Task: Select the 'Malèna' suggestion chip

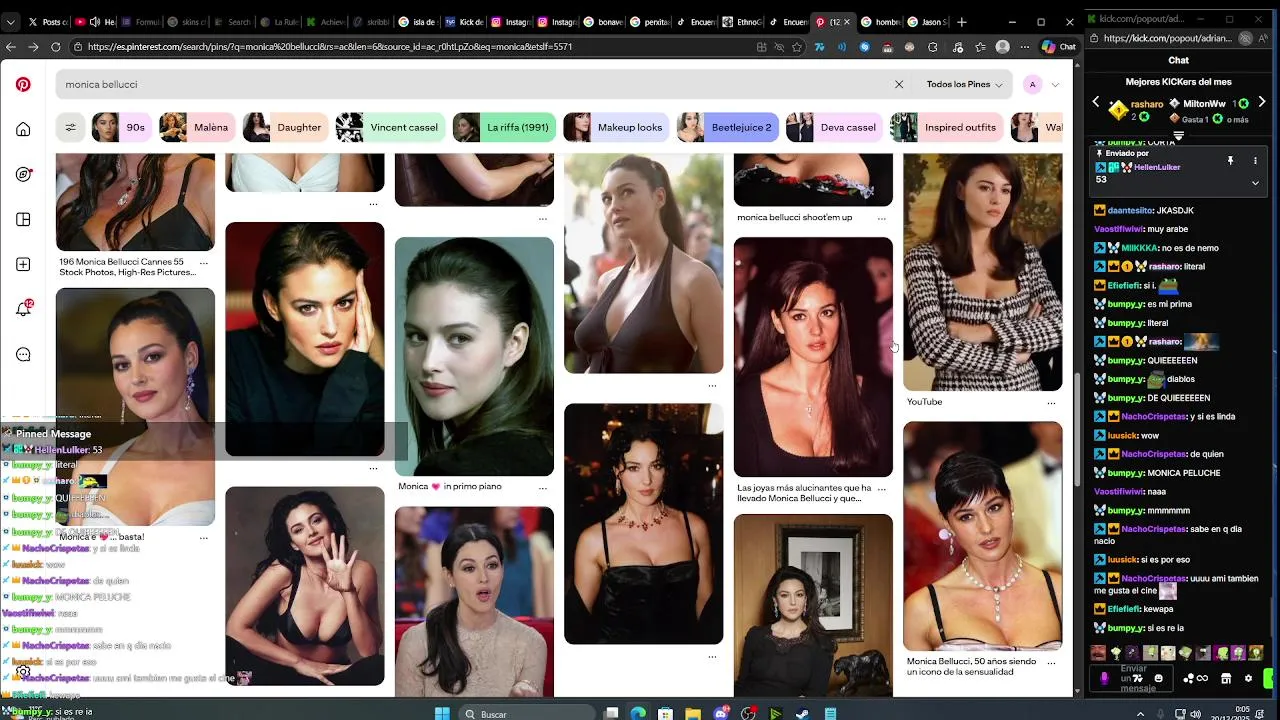Action: tap(197, 127)
